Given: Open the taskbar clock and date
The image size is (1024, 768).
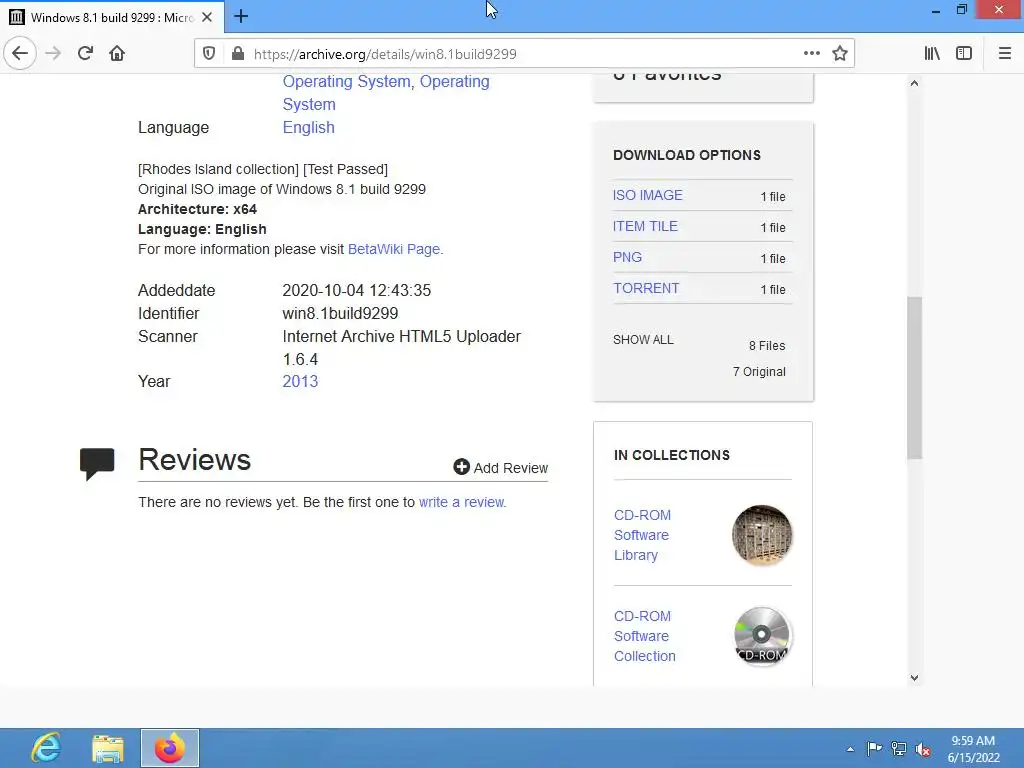Looking at the screenshot, I should click(x=973, y=749).
